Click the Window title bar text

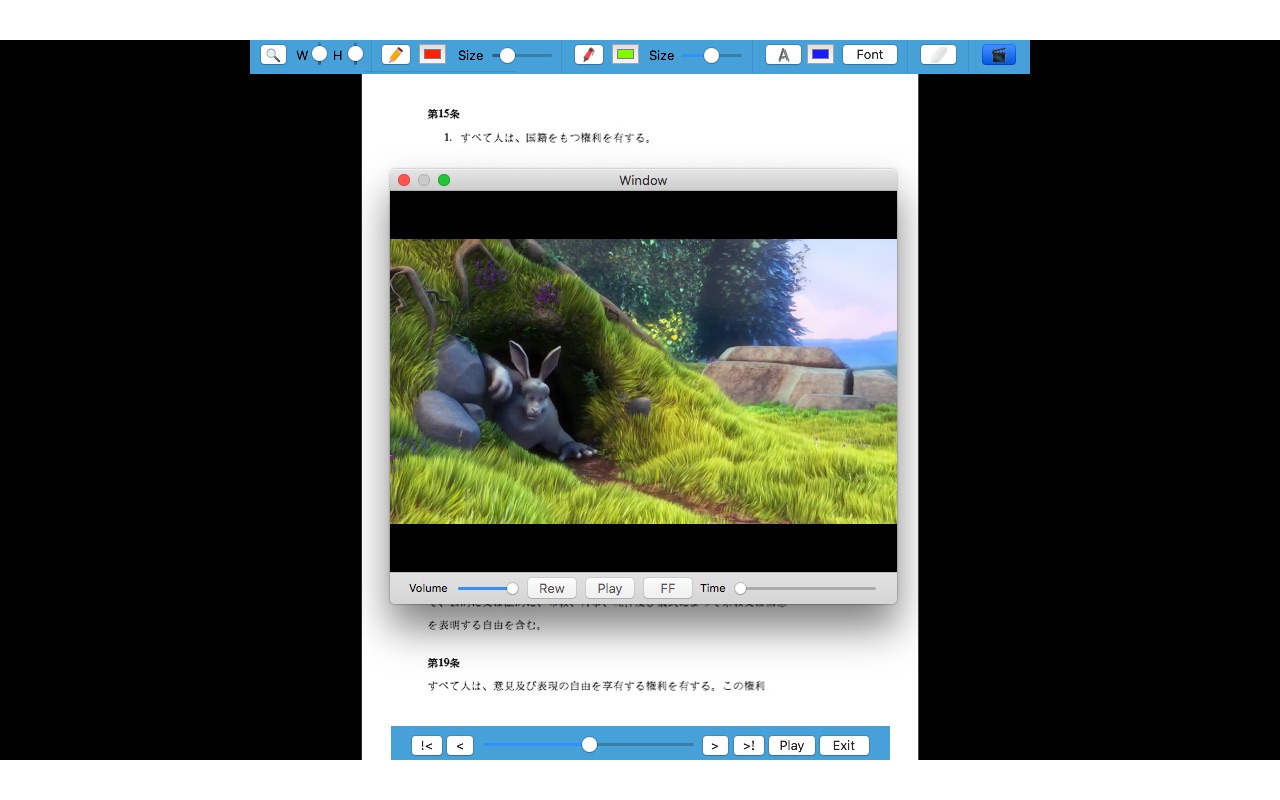pyautogui.click(x=643, y=180)
